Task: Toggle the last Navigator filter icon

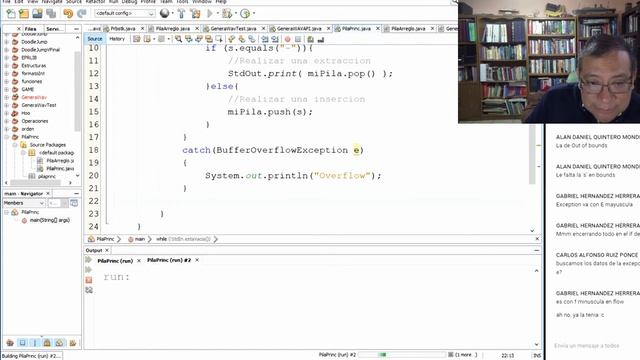Action: point(73,343)
